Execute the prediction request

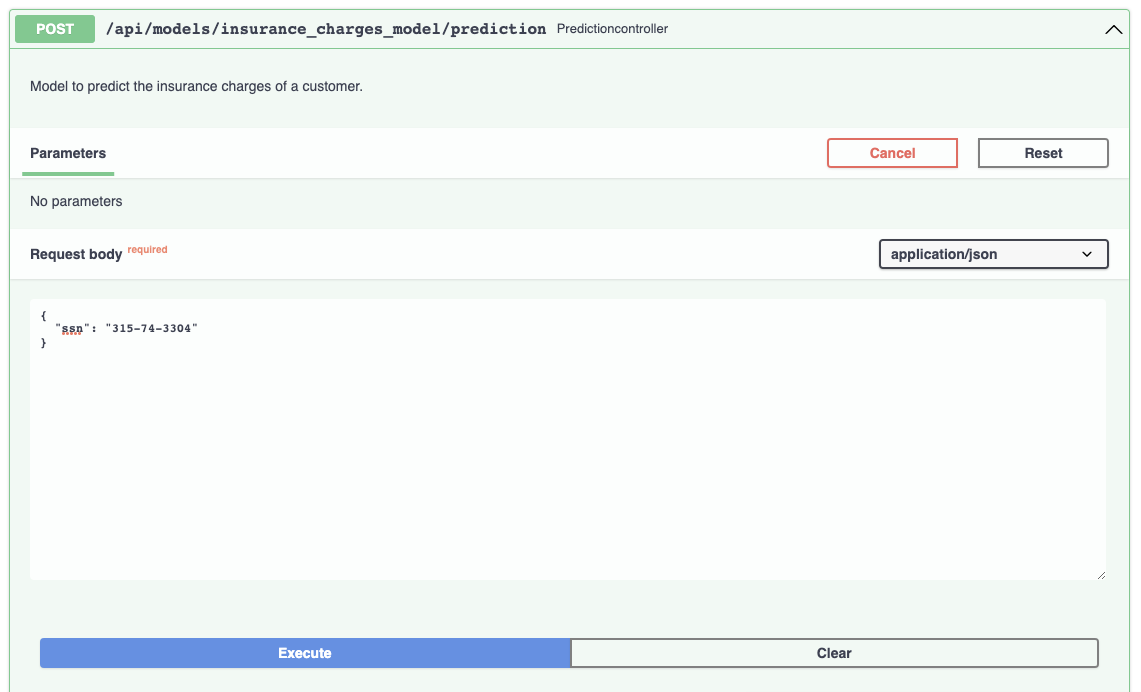(x=305, y=653)
